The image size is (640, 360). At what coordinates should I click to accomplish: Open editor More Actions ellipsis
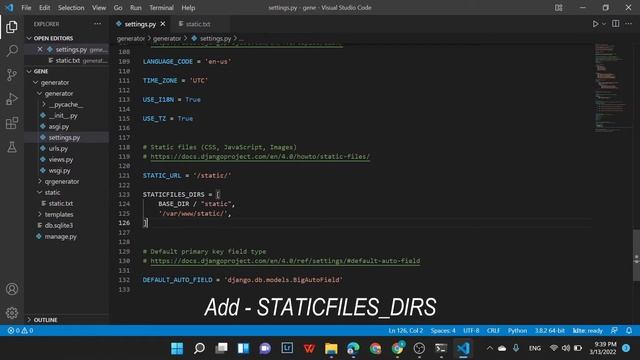pyautogui.click(x=629, y=24)
